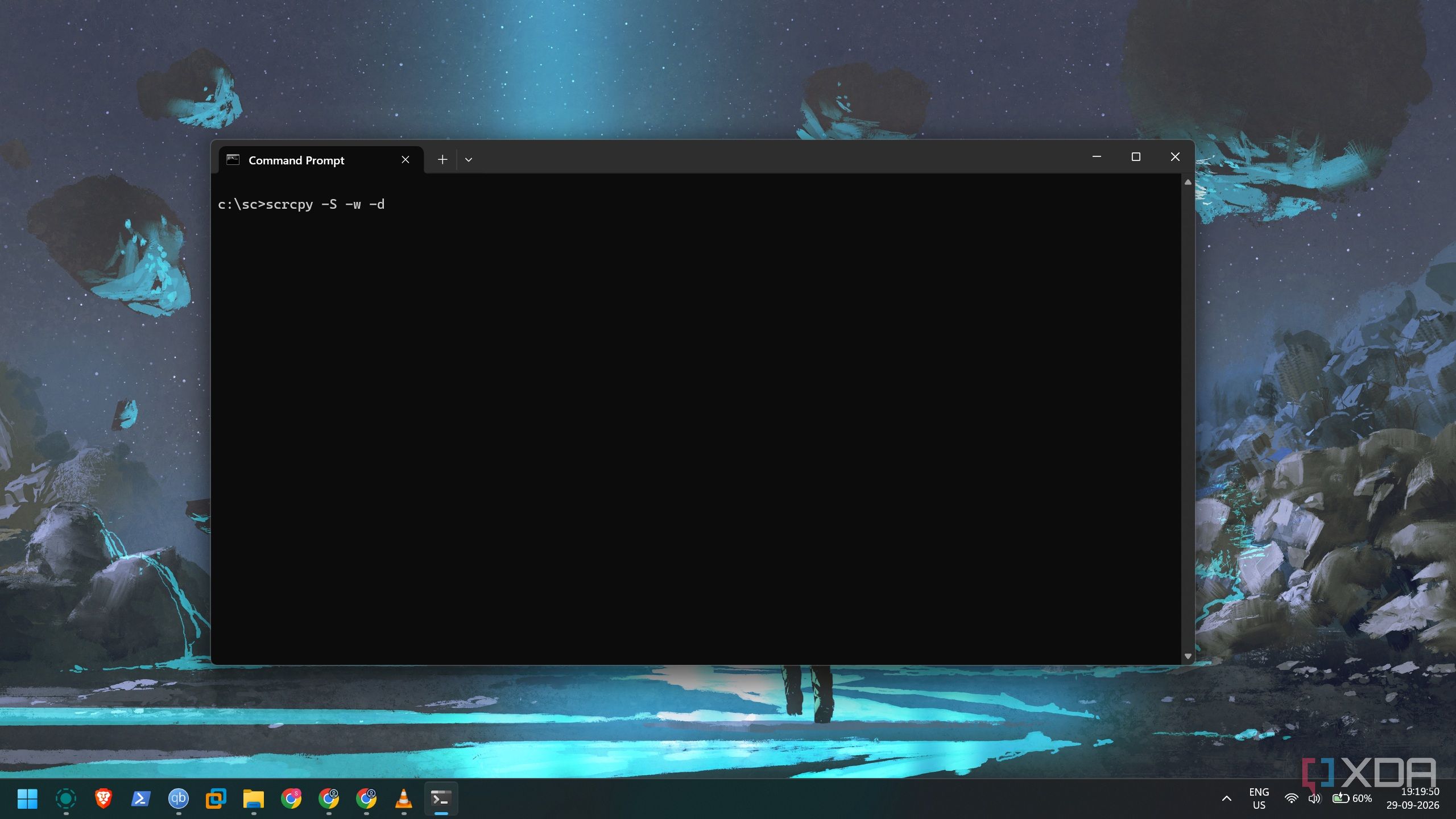Screen dimensions: 1456x819
Task: Expand the new tab profile dropdown
Action: (469, 160)
